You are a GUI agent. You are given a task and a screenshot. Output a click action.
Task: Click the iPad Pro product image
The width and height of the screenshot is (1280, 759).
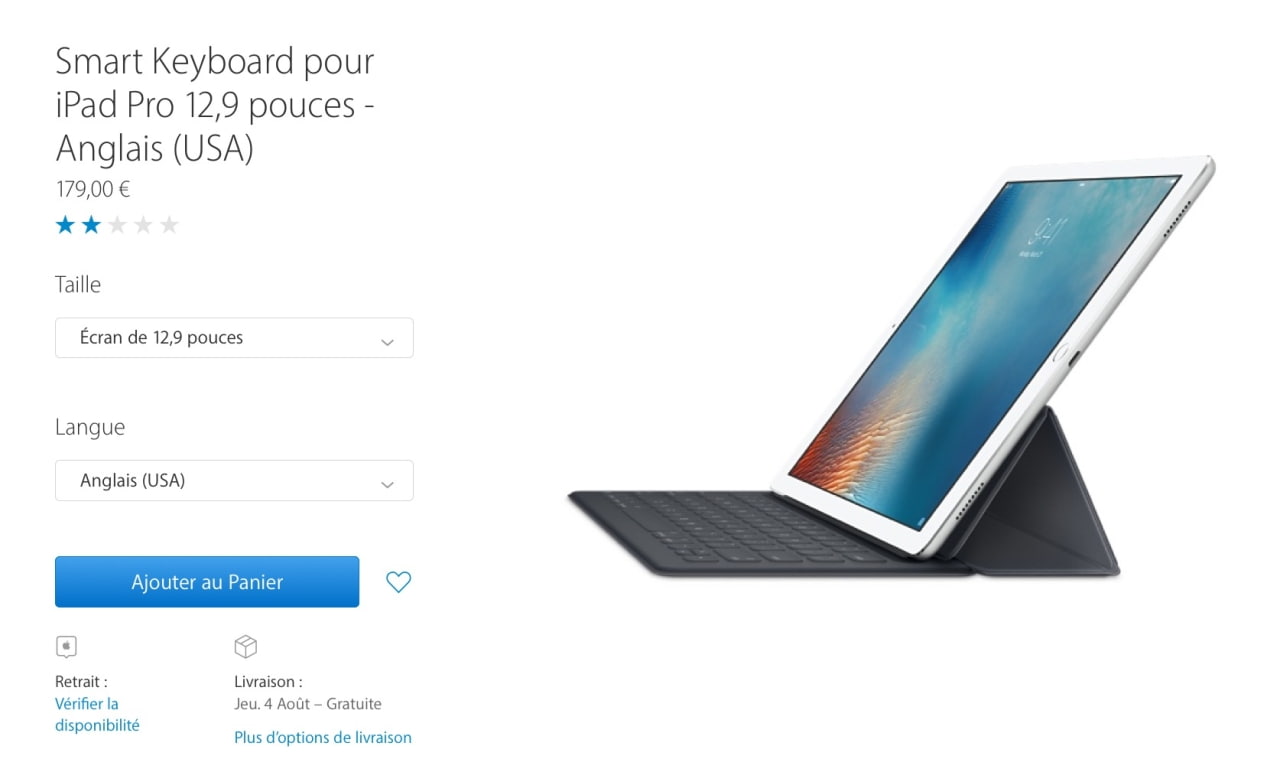[x=893, y=367]
